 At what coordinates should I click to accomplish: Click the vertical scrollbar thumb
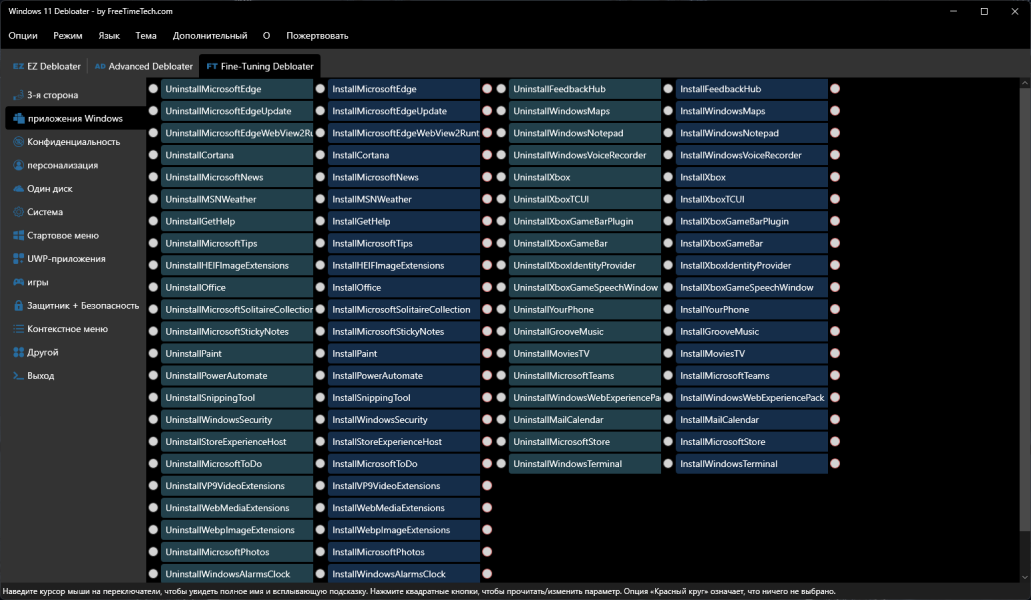(x=1024, y=309)
